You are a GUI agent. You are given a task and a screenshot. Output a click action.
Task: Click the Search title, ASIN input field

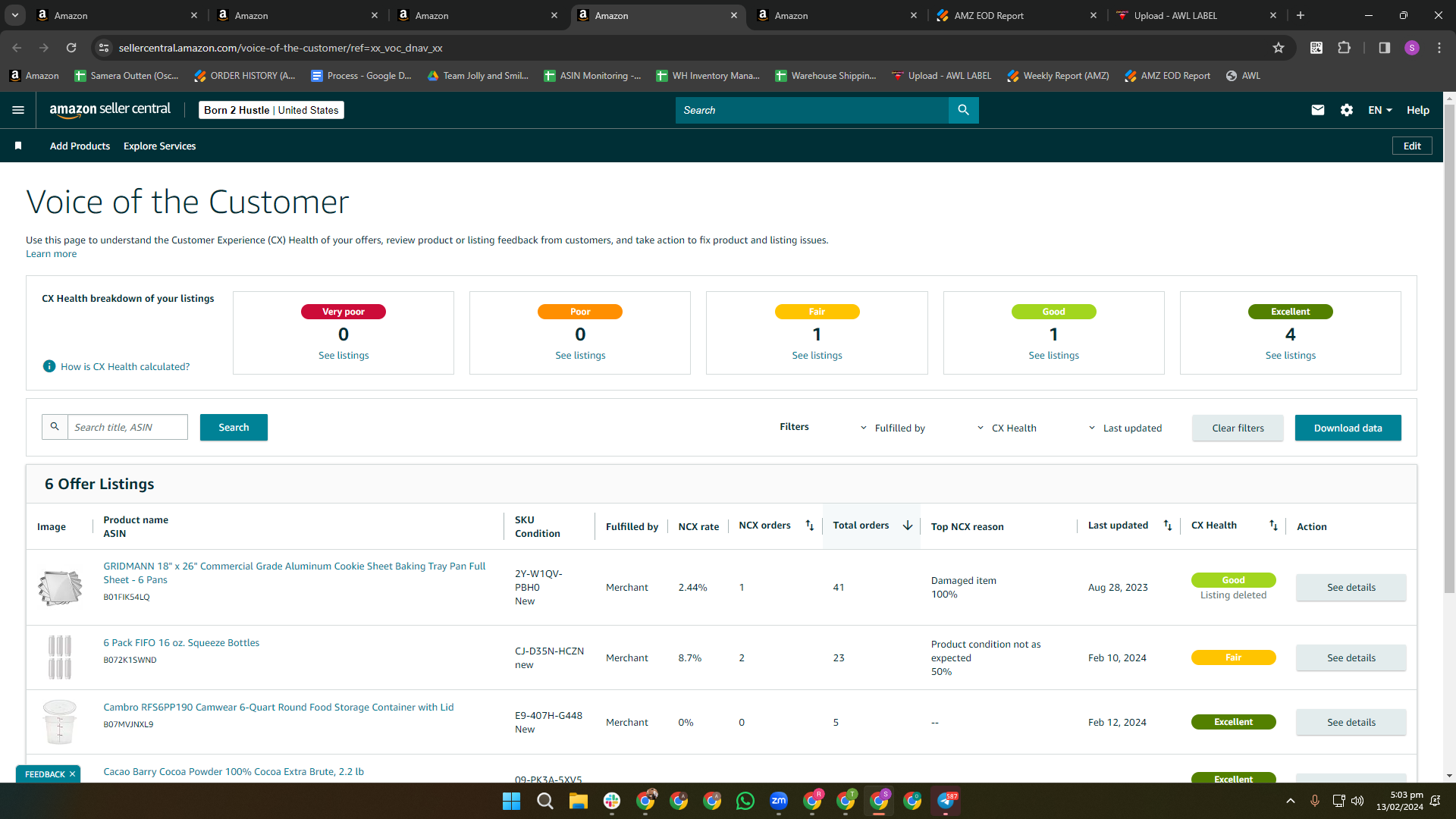(127, 427)
